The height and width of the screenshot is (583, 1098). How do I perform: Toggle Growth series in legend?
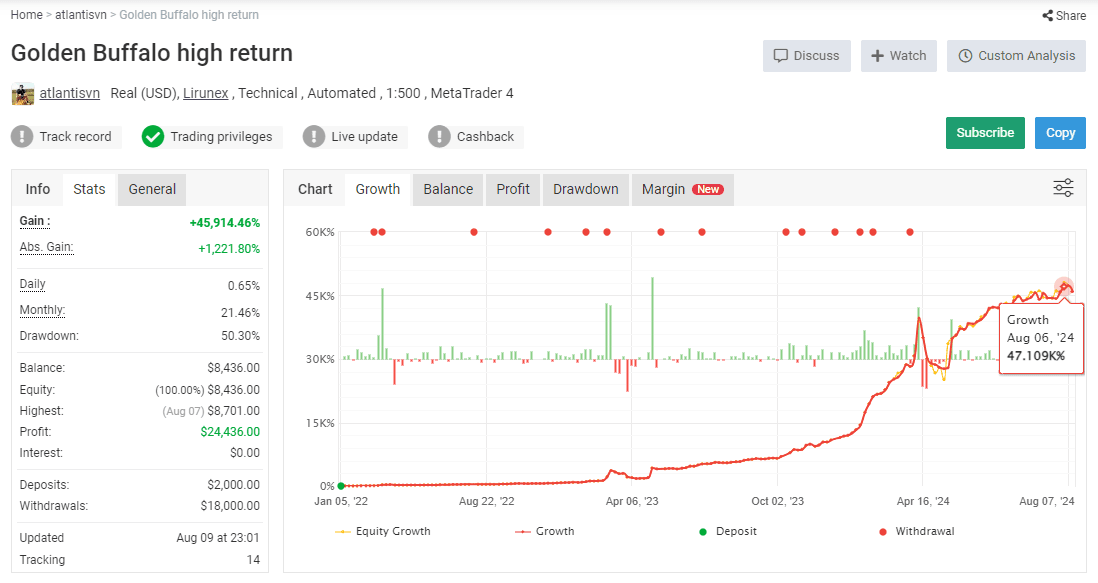[545, 531]
